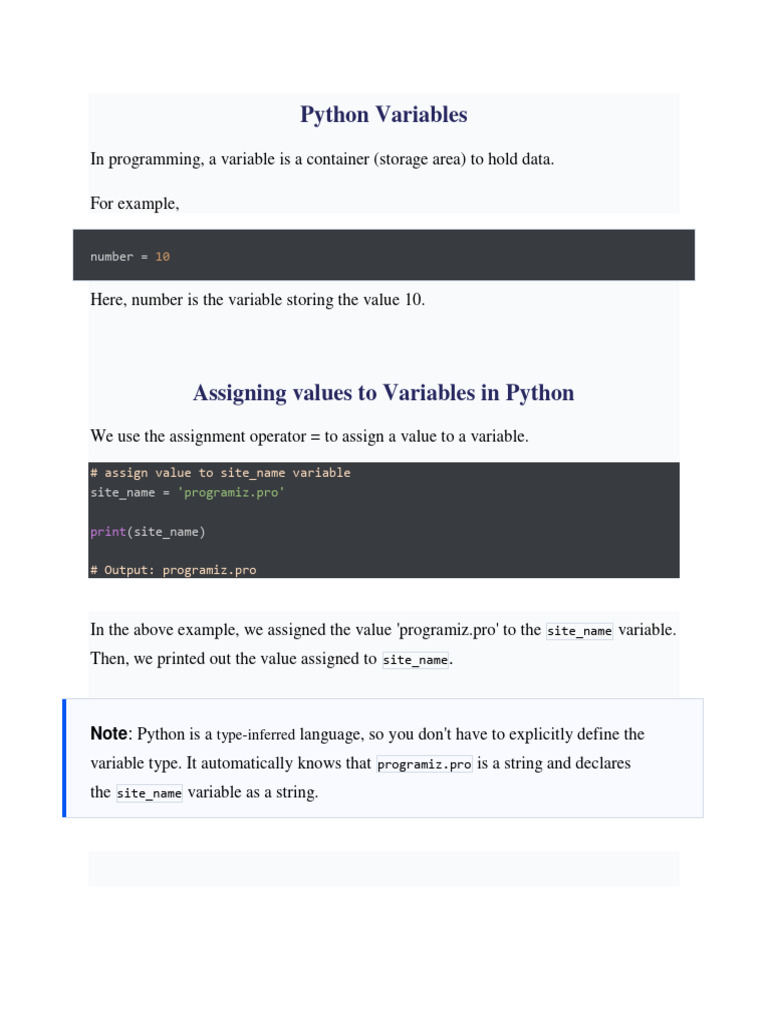Click the 'For example,' text
The width and height of the screenshot is (768, 1024).
[135, 204]
